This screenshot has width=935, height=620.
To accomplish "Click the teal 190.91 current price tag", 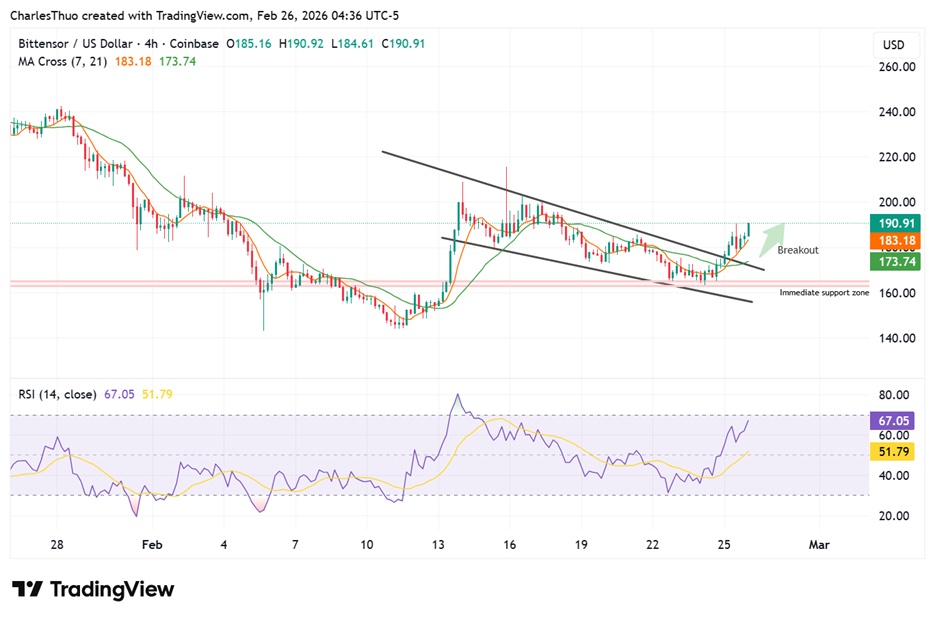I will click(894, 224).
